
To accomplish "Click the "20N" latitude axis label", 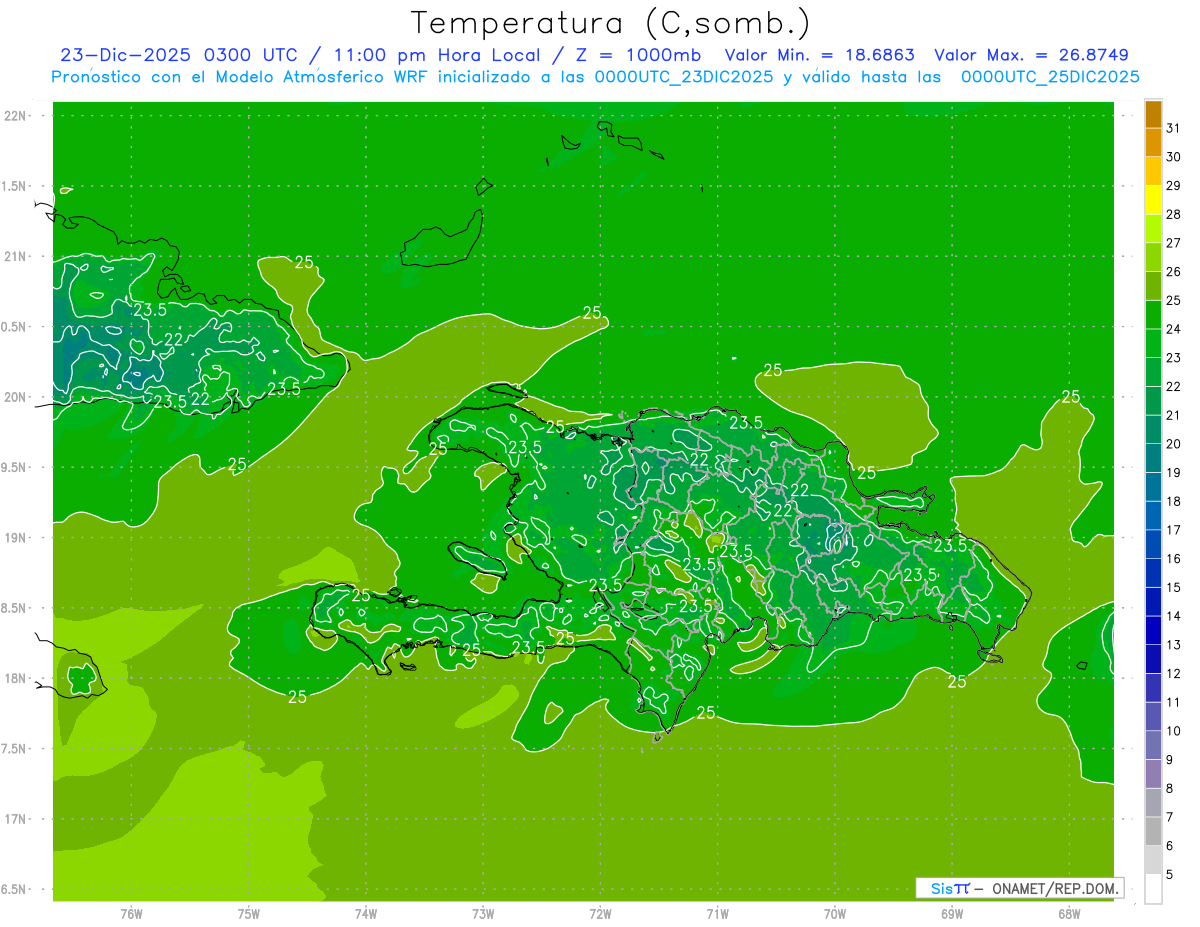I will click(x=16, y=397).
